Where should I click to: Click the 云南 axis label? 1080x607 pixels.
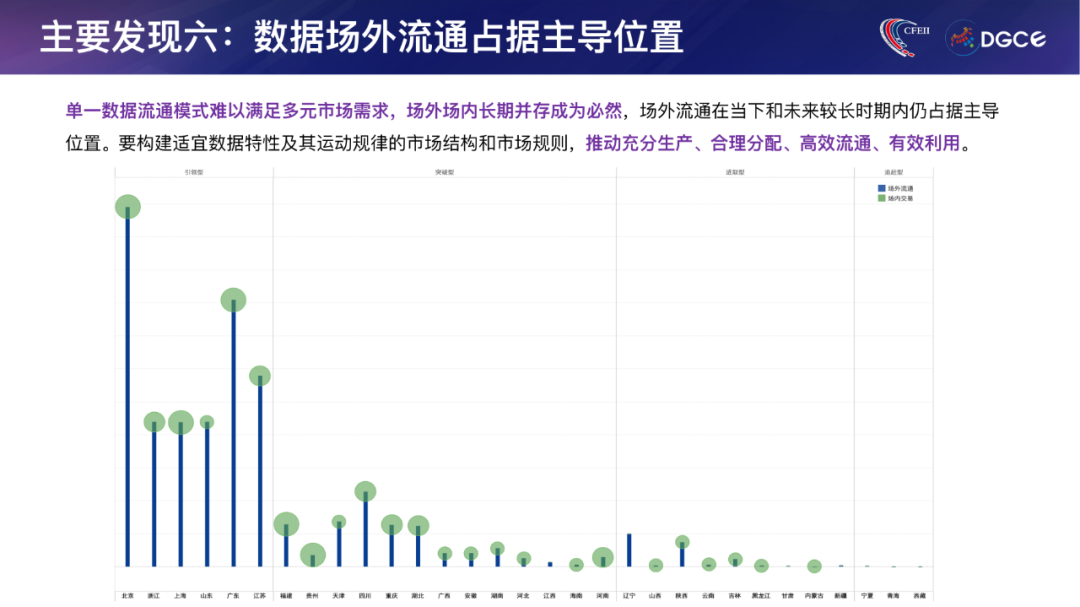pos(708,596)
